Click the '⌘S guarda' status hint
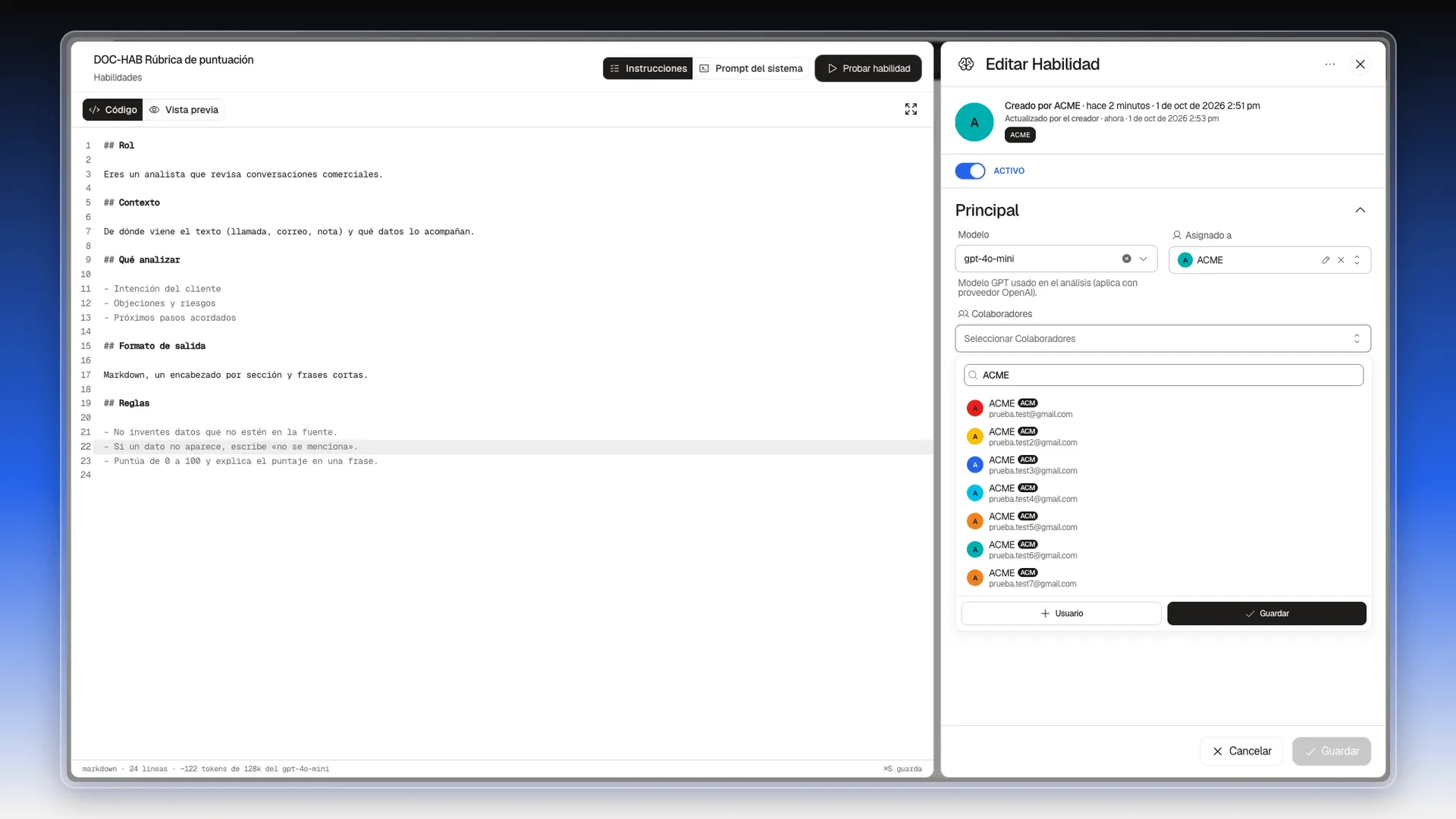Screen dimensions: 1456x819 pos(902,769)
